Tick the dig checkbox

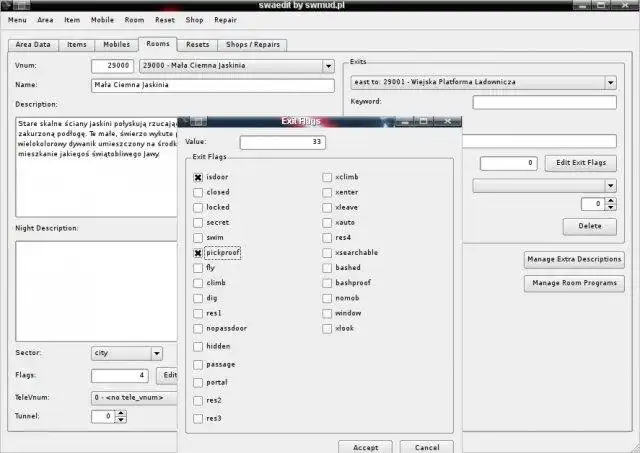198,298
